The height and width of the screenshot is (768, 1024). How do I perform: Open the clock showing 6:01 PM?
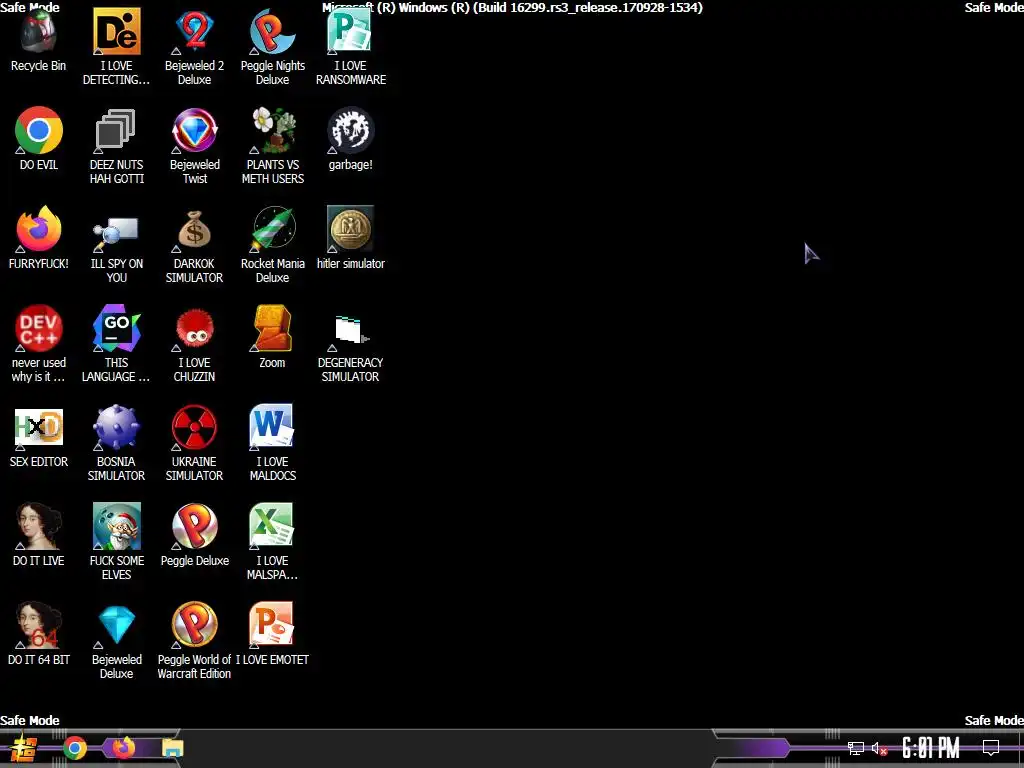click(x=931, y=748)
